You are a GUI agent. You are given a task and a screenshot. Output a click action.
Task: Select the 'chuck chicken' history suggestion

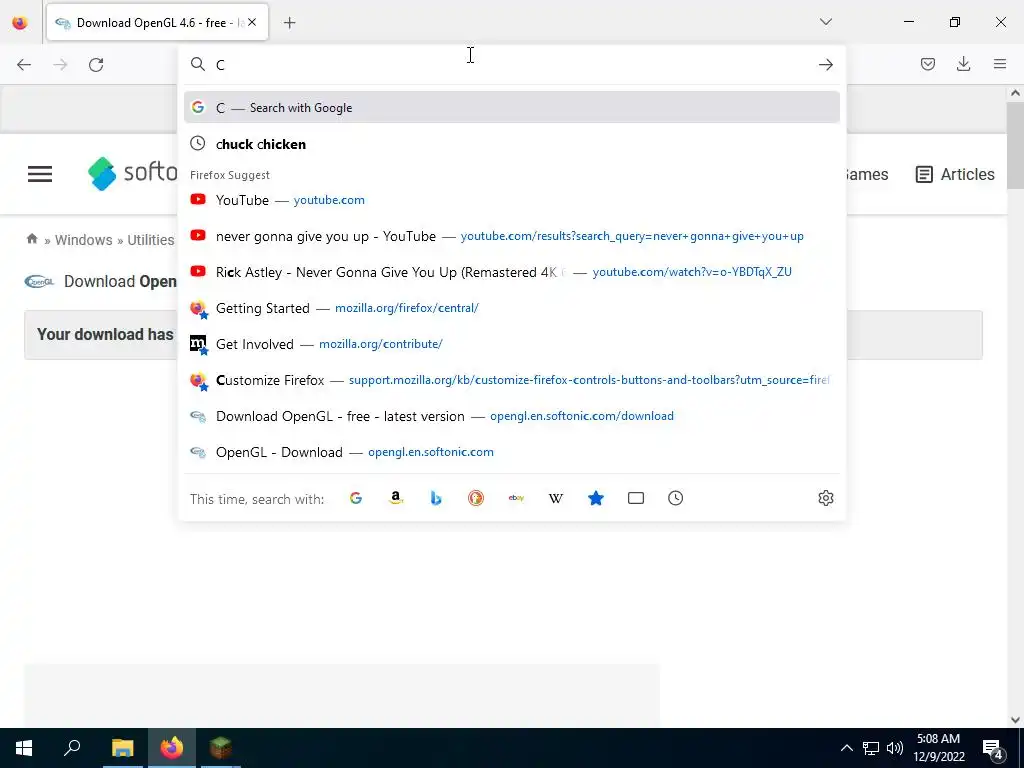[511, 144]
